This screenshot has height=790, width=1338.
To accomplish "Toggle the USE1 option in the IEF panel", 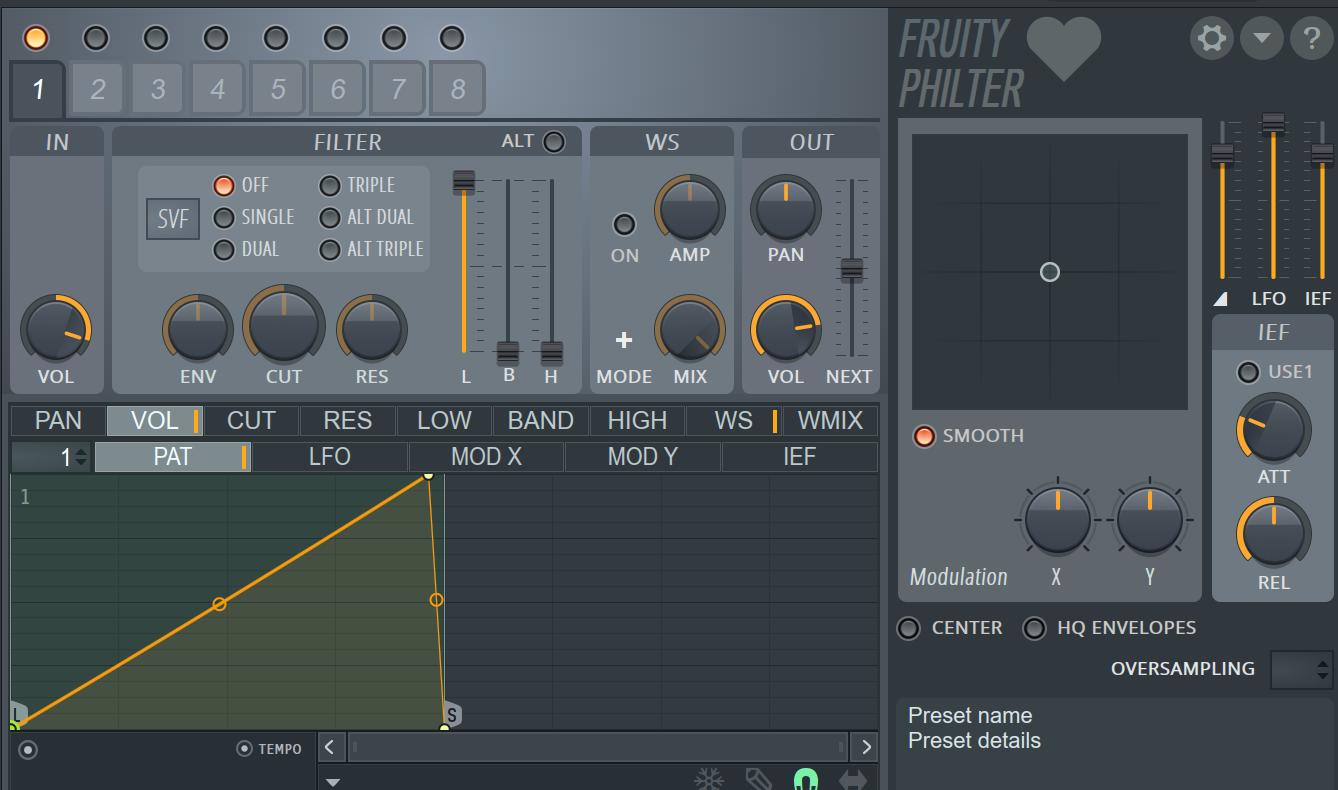I will (x=1248, y=373).
